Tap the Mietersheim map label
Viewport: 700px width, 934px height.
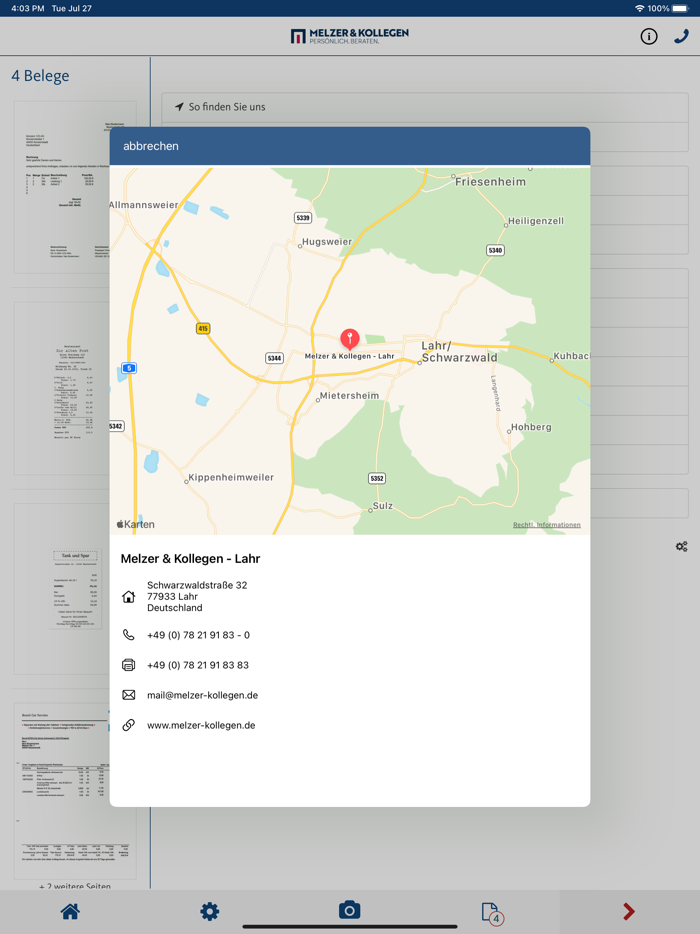[349, 396]
